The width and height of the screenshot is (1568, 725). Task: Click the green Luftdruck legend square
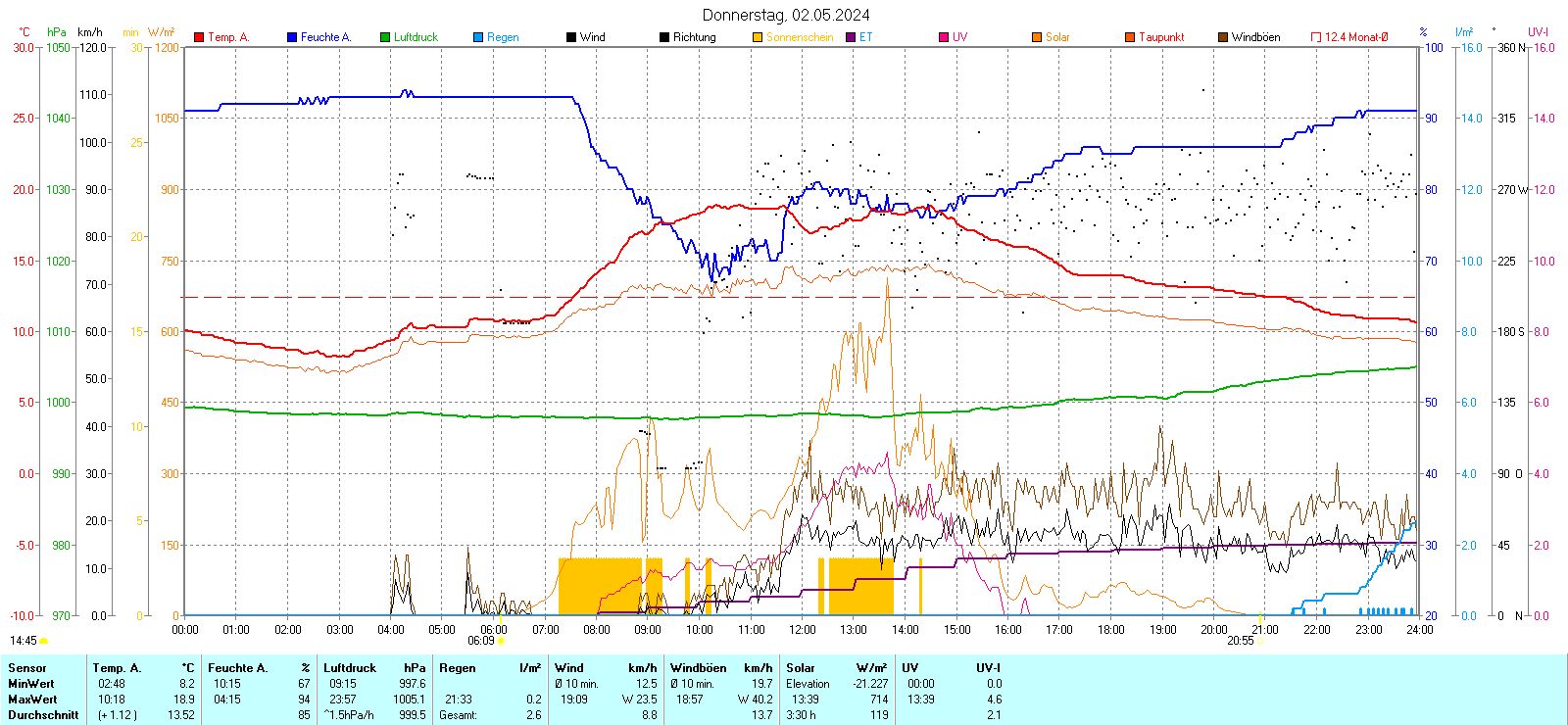(x=385, y=37)
